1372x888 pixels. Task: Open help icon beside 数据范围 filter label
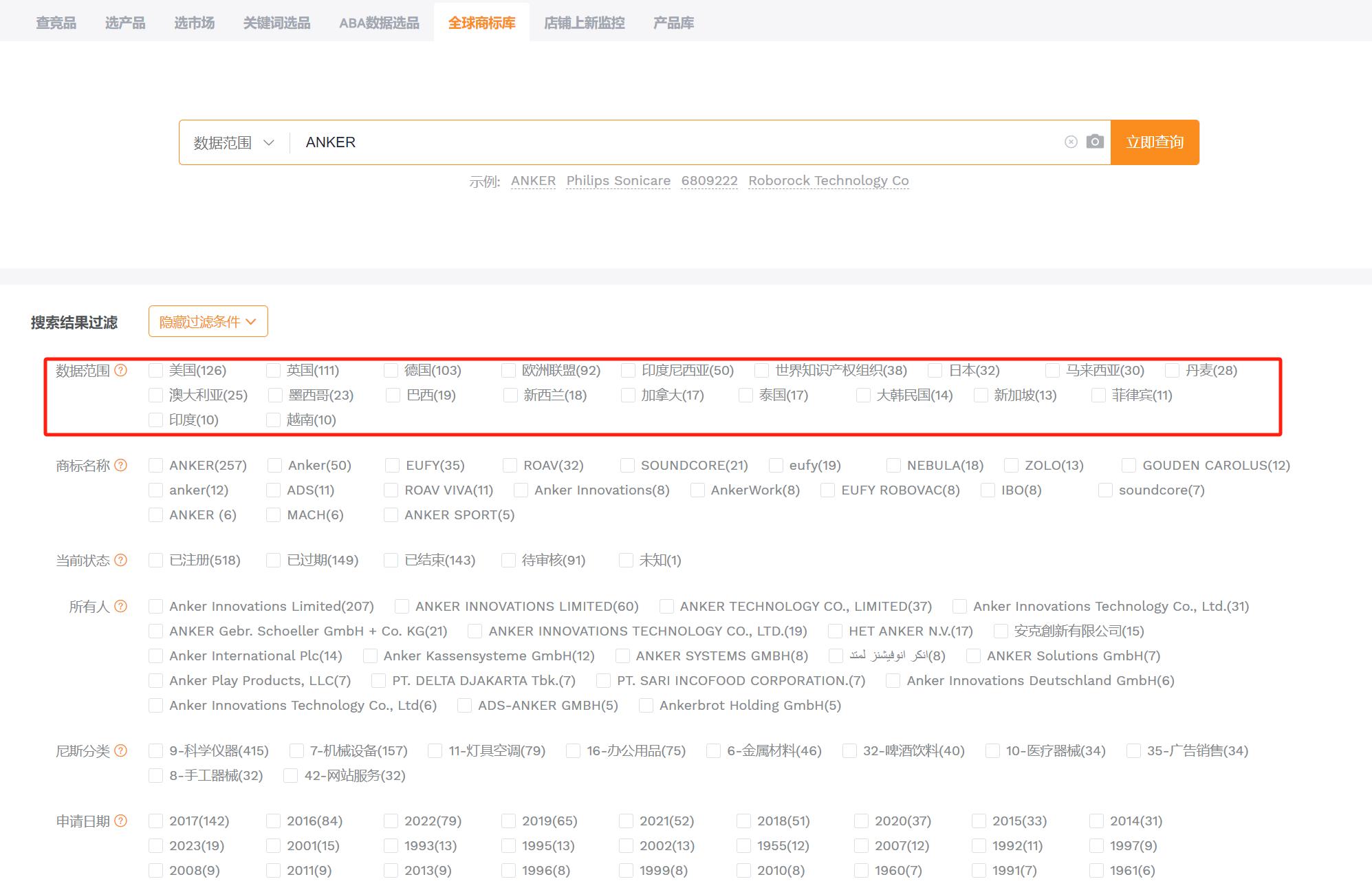[120, 370]
